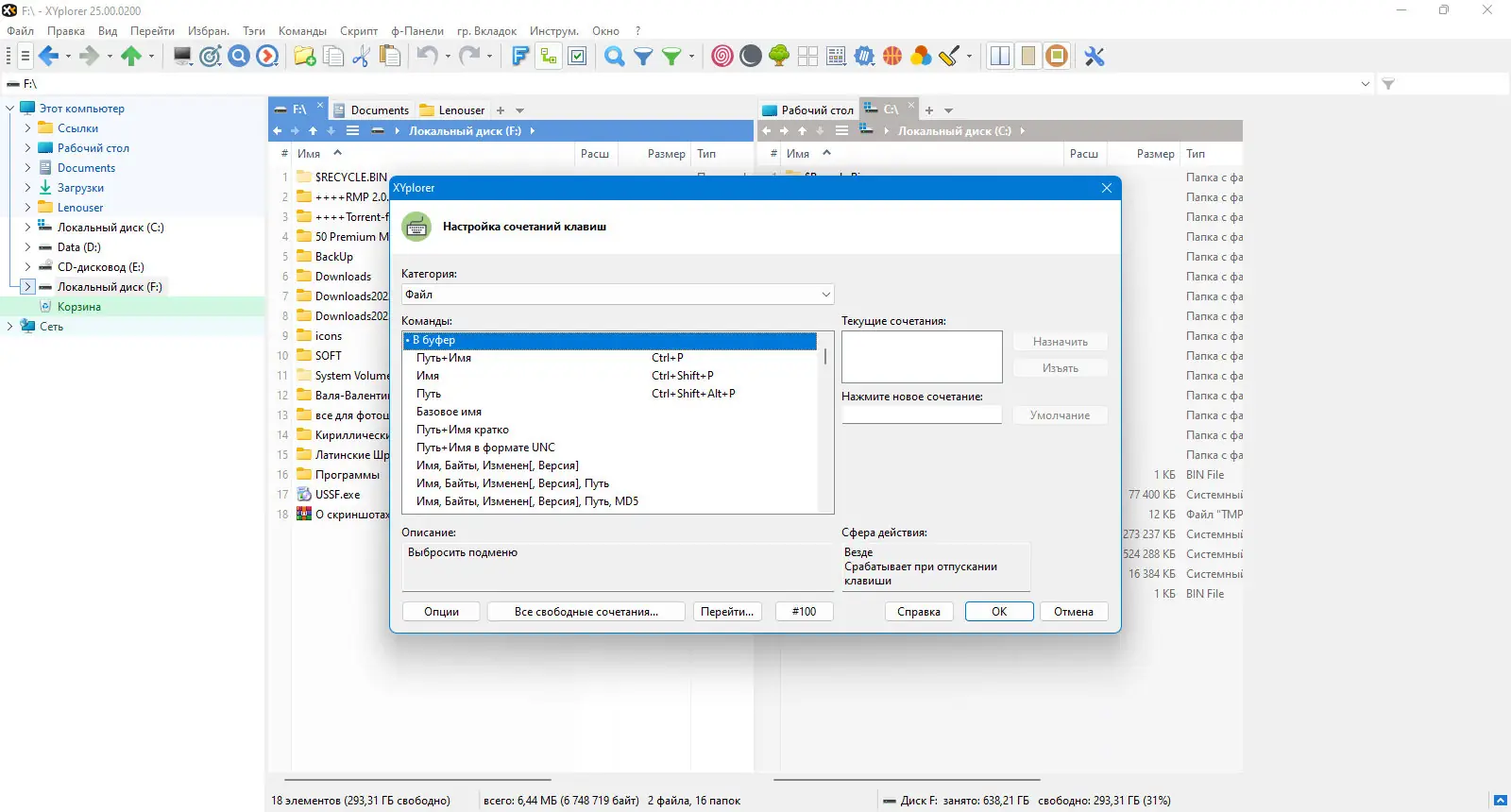Image resolution: width=1511 pixels, height=812 pixels.
Task: Click the pink spiral icon in toolbar
Action: click(x=722, y=57)
